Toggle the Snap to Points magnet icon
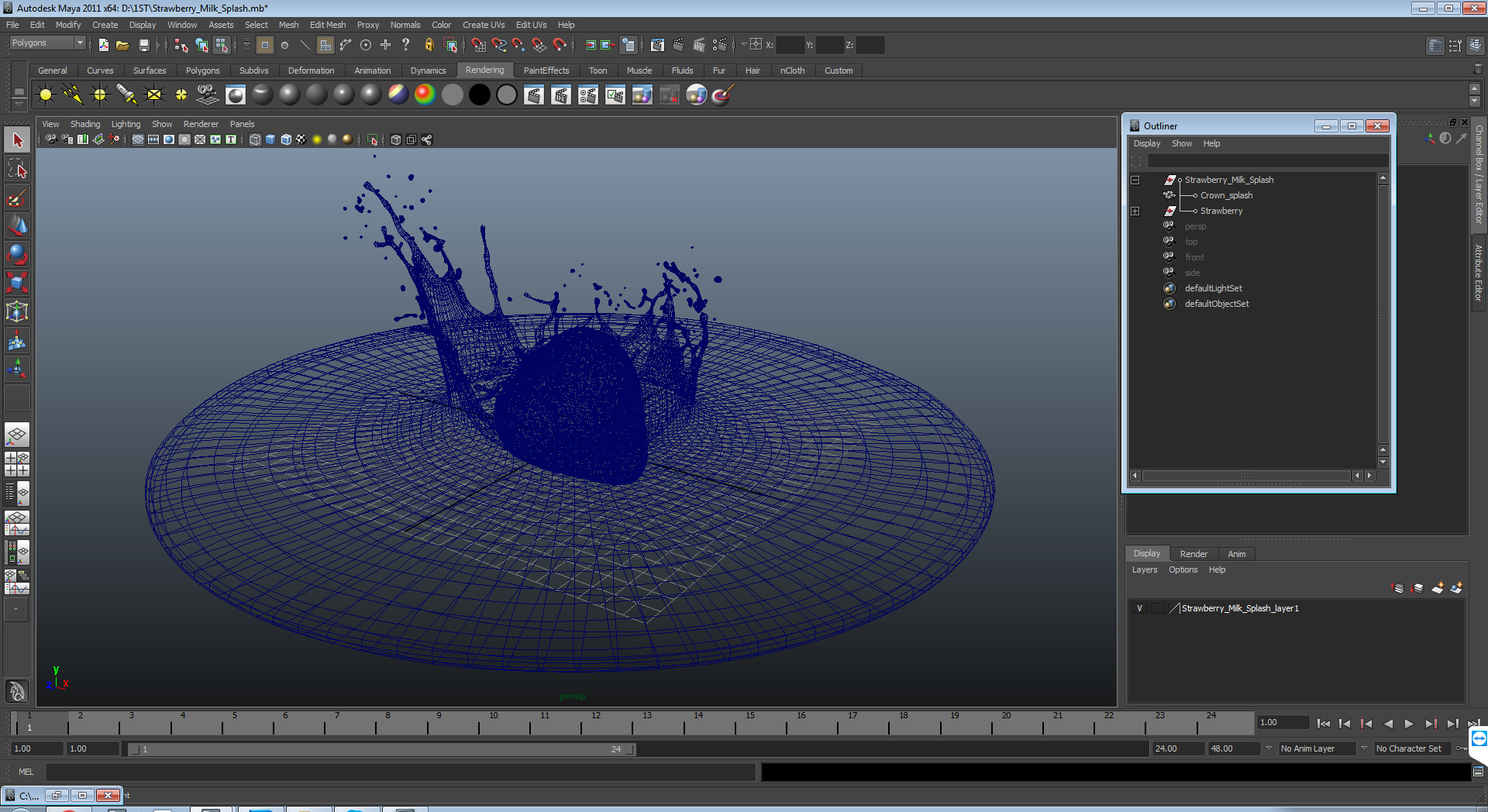This screenshot has height=812, width=1488. (519, 45)
